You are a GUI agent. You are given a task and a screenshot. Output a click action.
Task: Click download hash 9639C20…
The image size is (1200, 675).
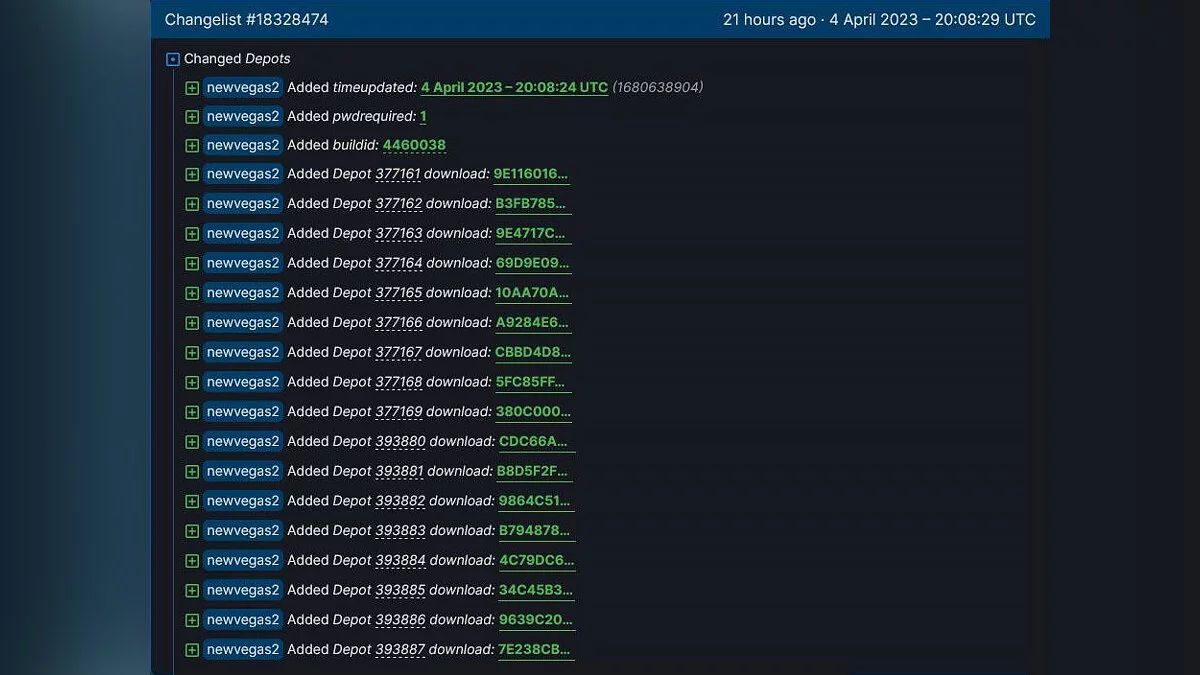(537, 619)
